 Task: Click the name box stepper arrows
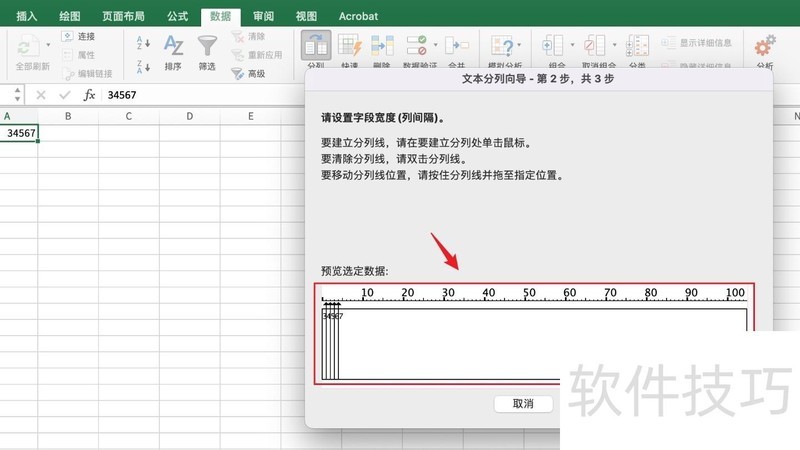coord(17,94)
